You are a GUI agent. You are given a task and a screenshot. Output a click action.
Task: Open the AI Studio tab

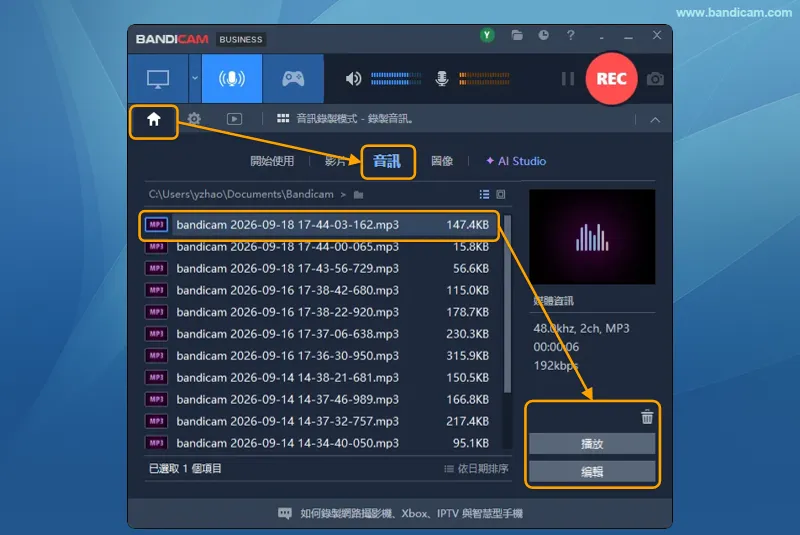click(x=516, y=161)
